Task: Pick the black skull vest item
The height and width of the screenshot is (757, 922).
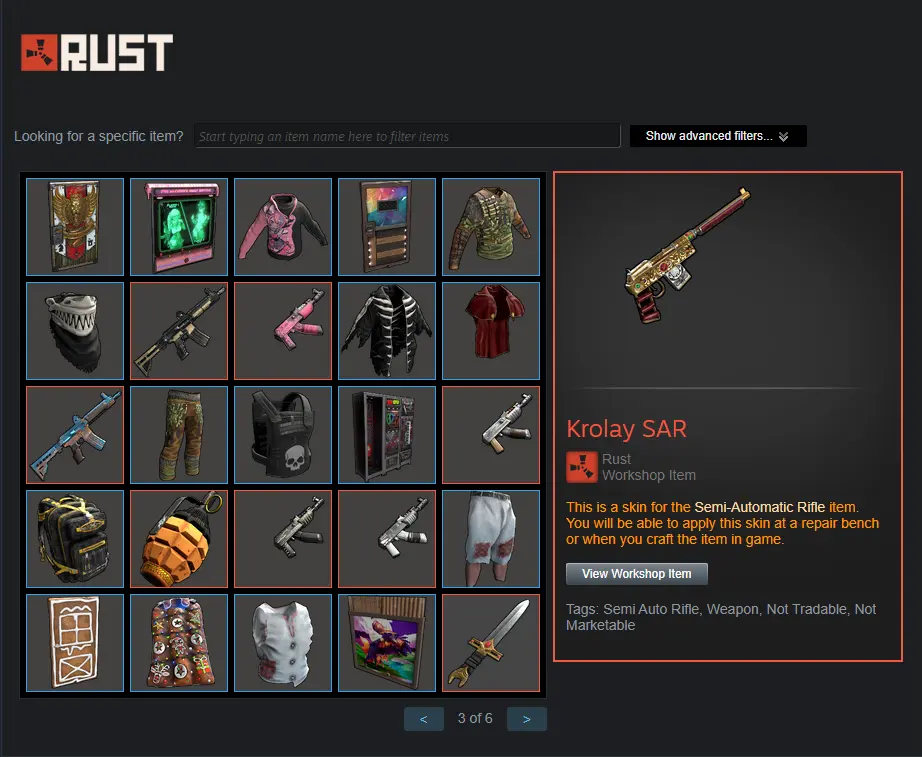Action: coord(283,435)
